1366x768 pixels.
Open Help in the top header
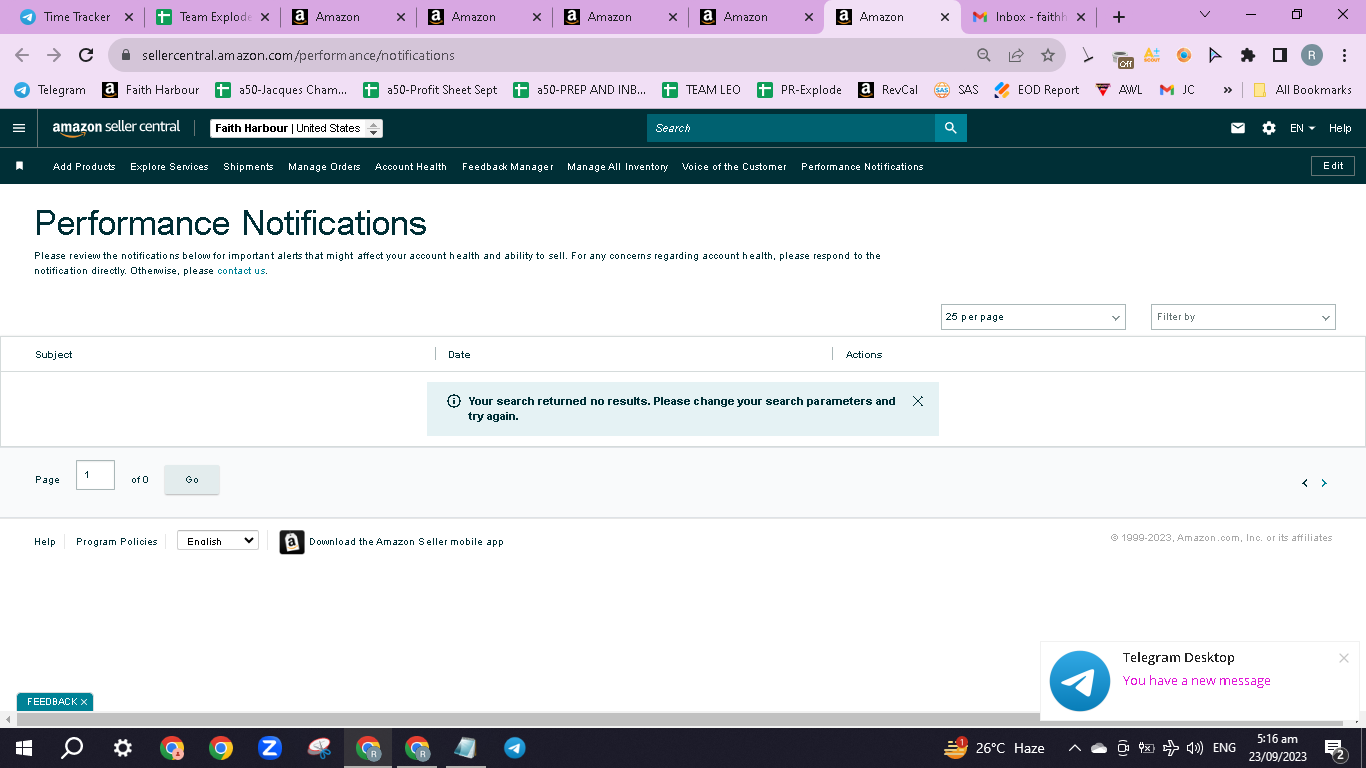click(1340, 128)
